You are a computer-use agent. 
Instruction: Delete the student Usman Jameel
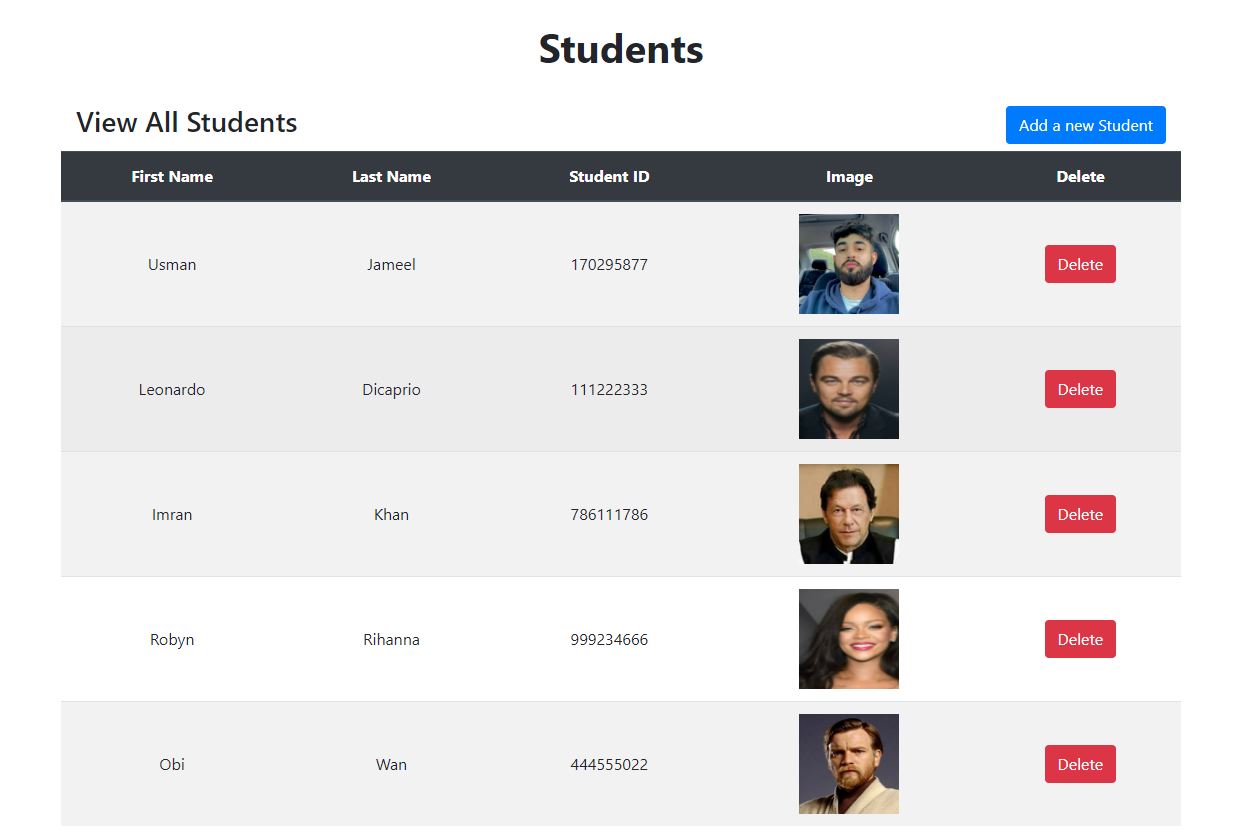1080,264
